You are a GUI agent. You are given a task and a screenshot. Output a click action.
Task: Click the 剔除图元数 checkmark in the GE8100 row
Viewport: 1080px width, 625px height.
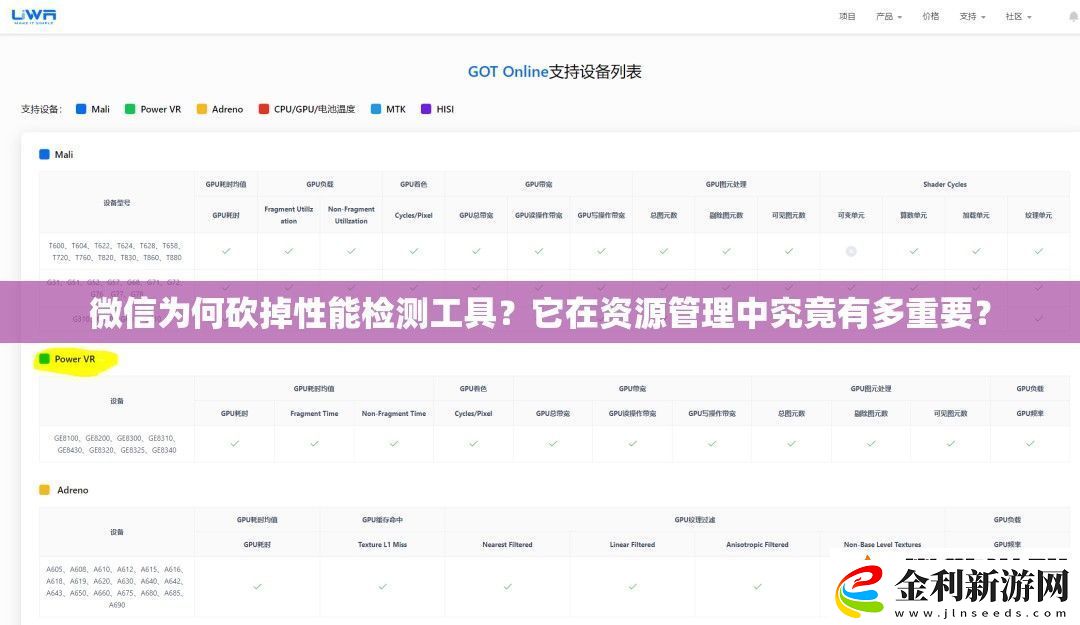871,444
